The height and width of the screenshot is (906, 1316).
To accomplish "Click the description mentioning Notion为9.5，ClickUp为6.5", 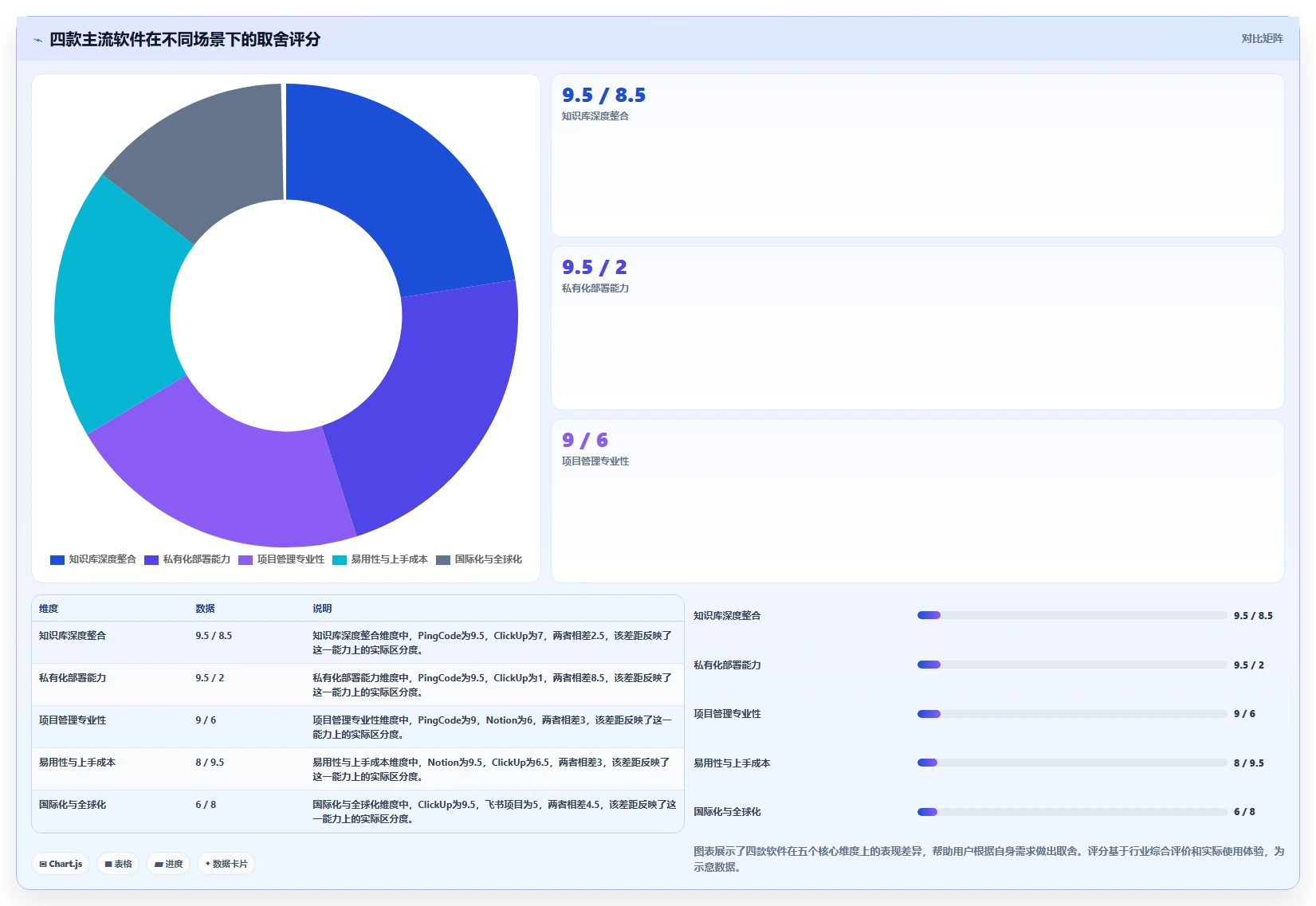I will coord(492,770).
